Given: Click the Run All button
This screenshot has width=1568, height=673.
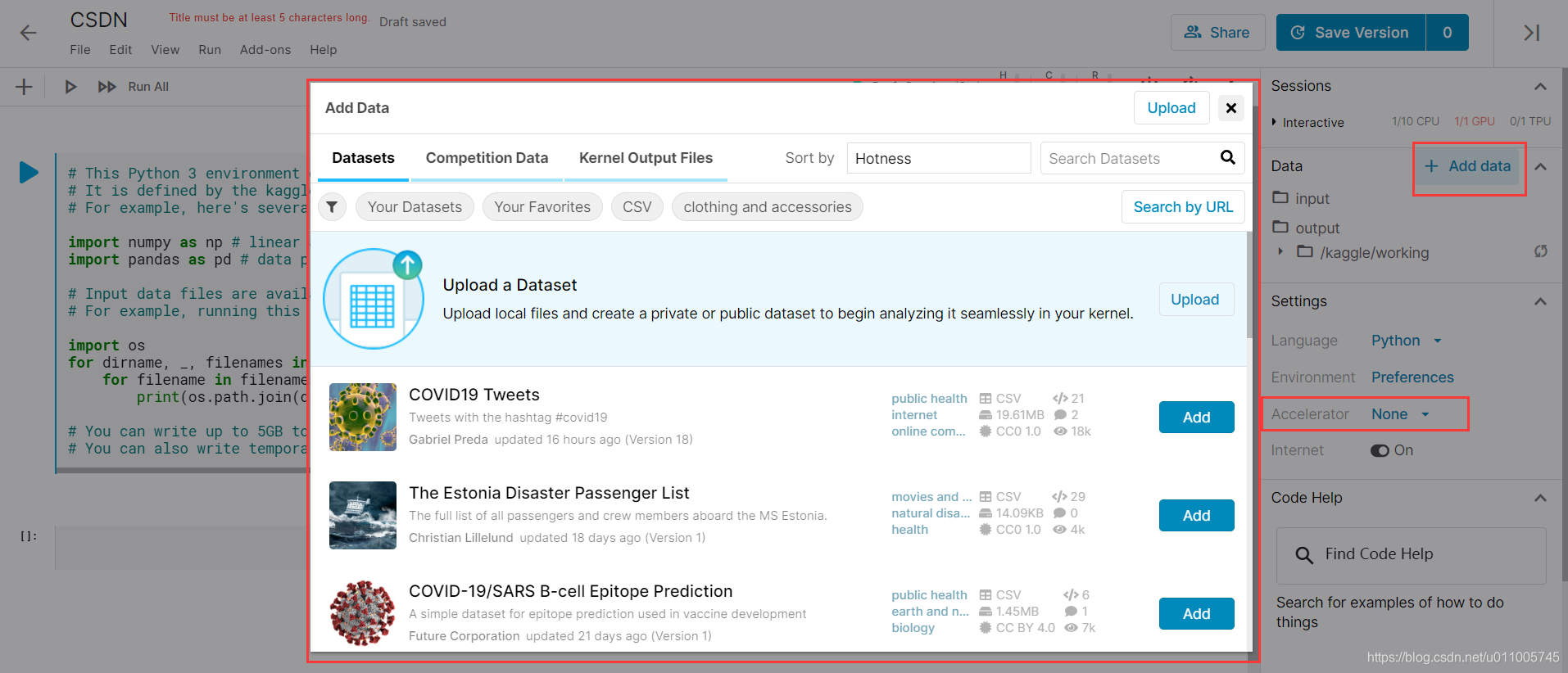Looking at the screenshot, I should coord(134,87).
